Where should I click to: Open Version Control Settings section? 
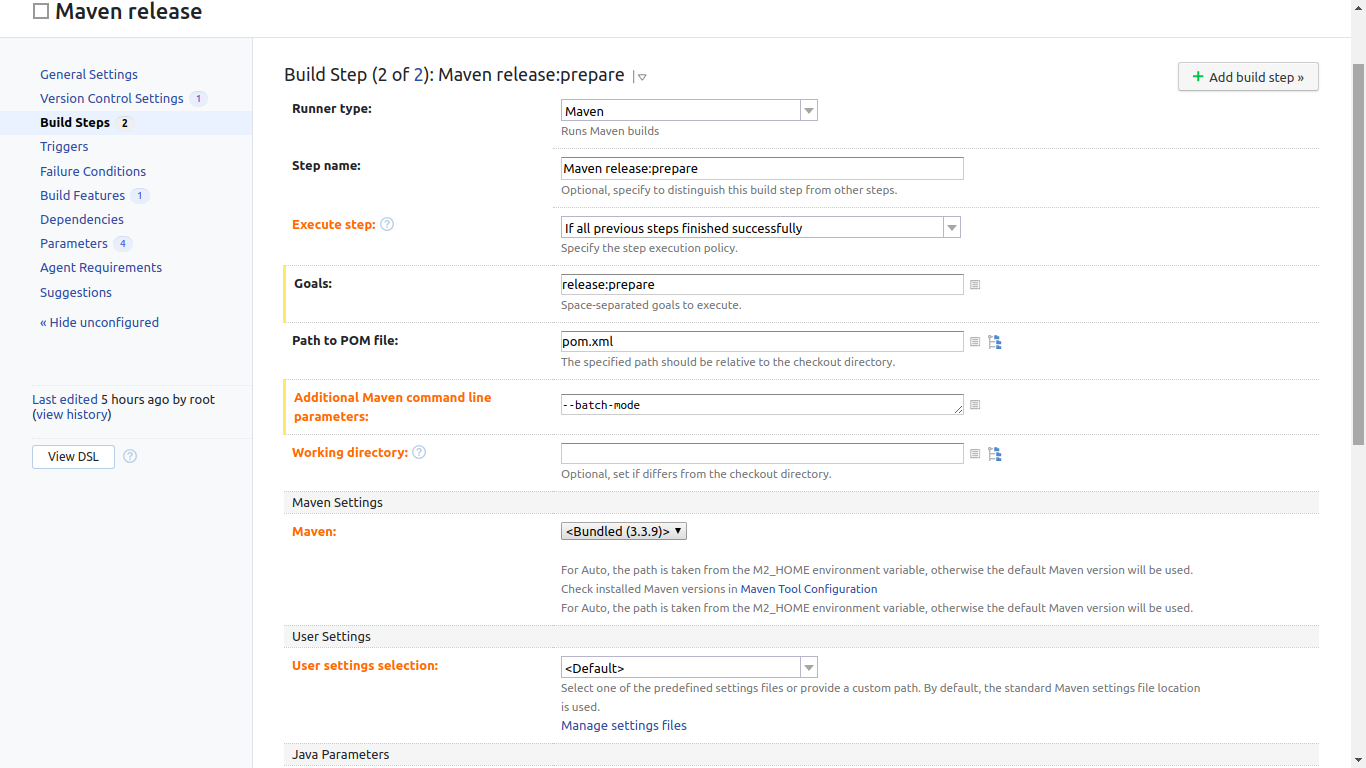coord(112,99)
